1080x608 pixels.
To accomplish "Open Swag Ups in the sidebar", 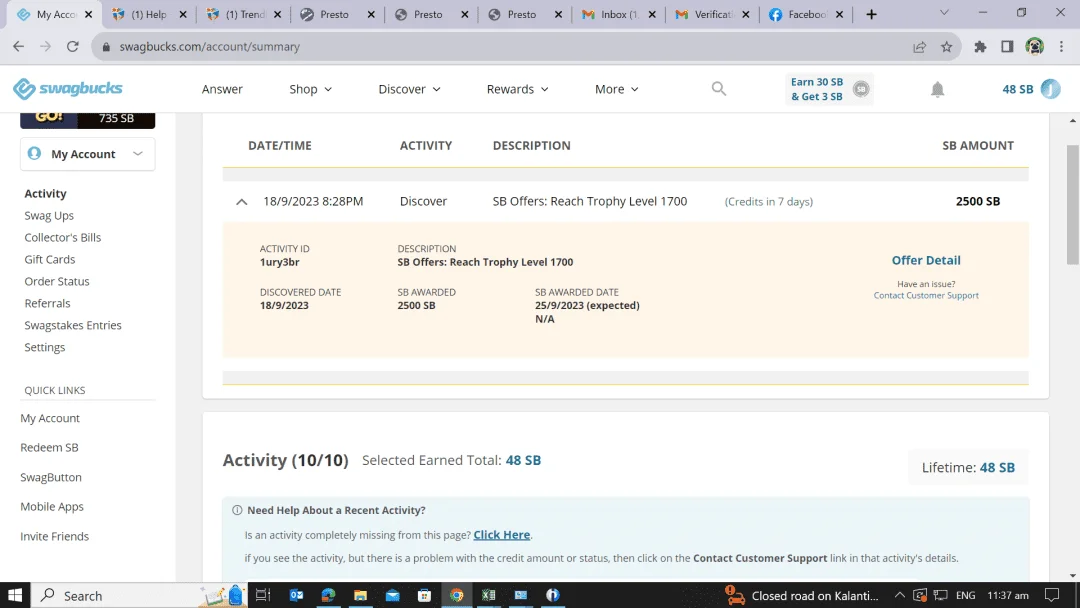I will pyautogui.click(x=49, y=216).
